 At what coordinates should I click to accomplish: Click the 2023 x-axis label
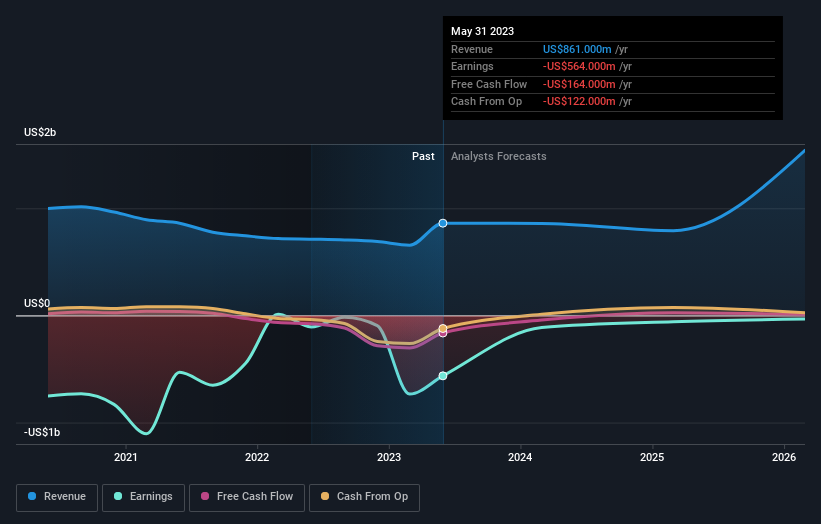[x=389, y=458]
